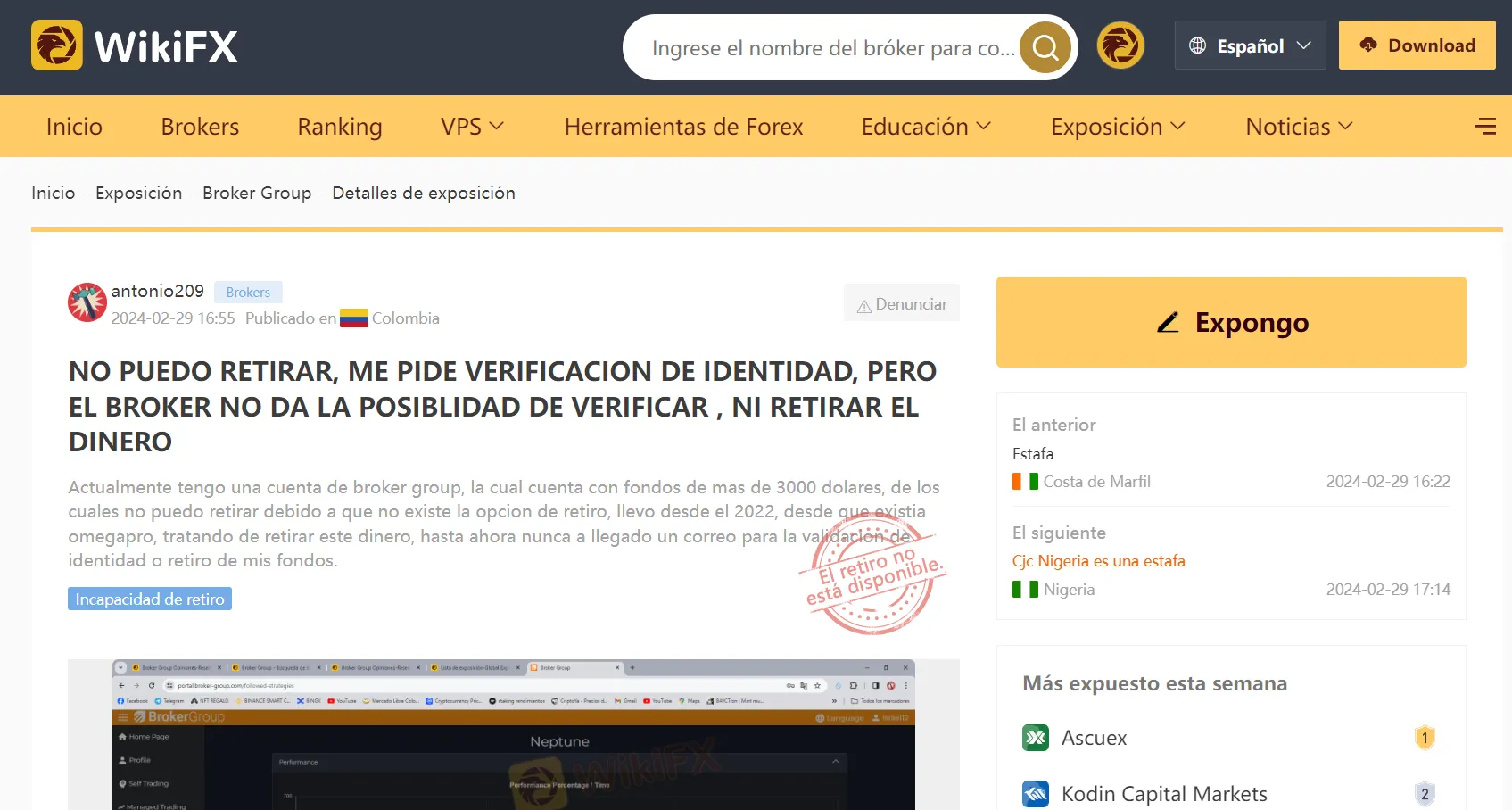
Task: Open the Español language dropdown
Action: coord(1250,45)
